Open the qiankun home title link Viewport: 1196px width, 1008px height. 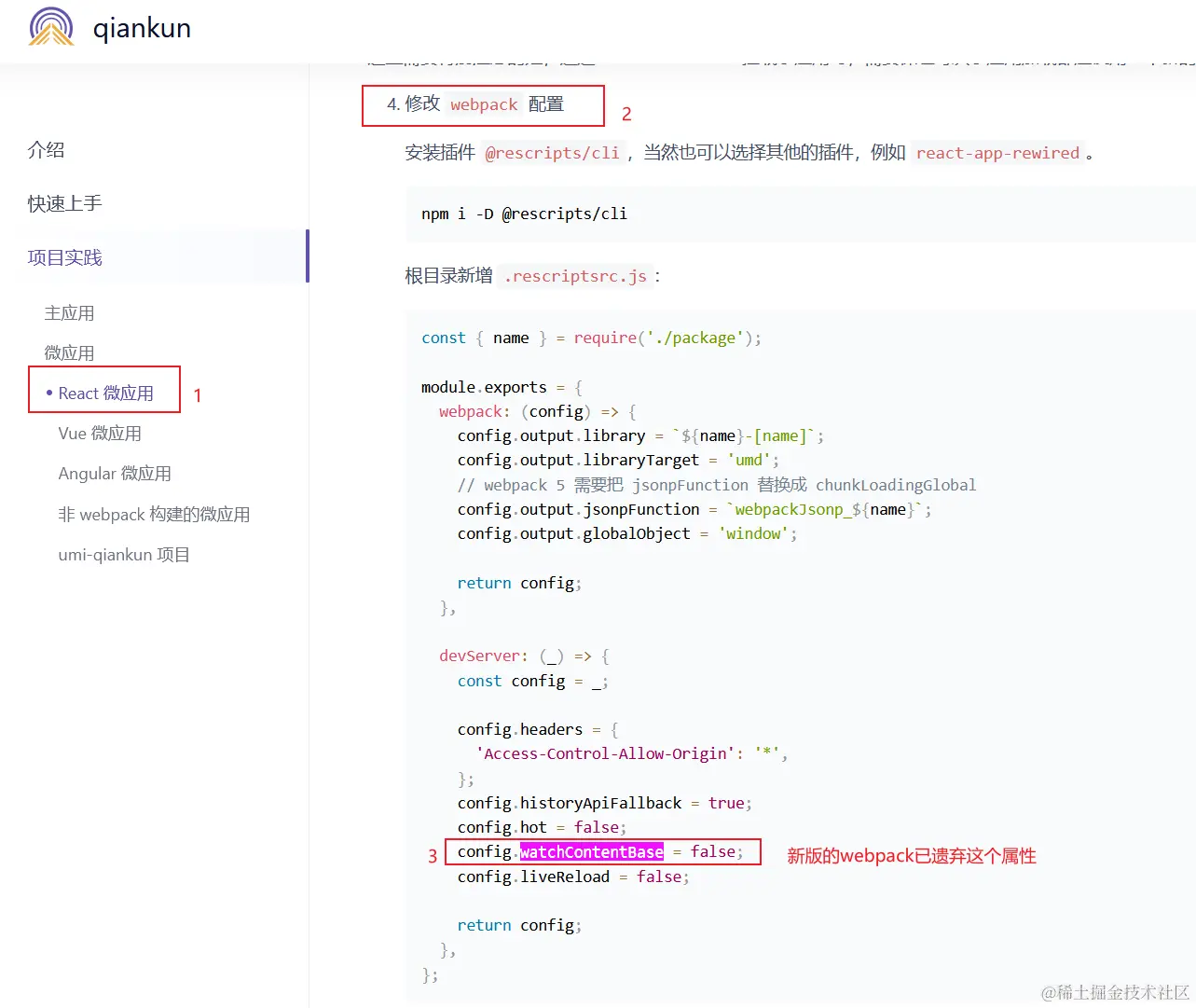(142, 28)
